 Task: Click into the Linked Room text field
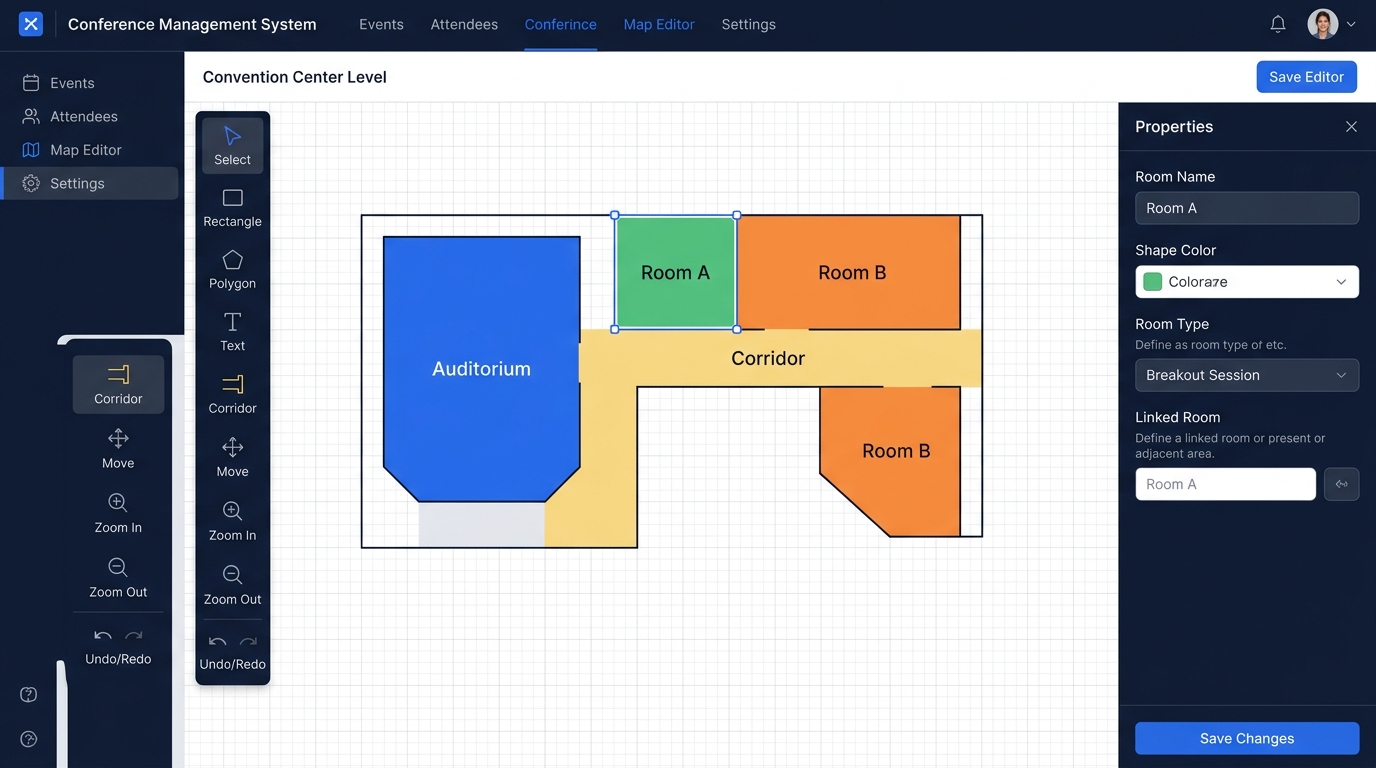[x=1225, y=484]
